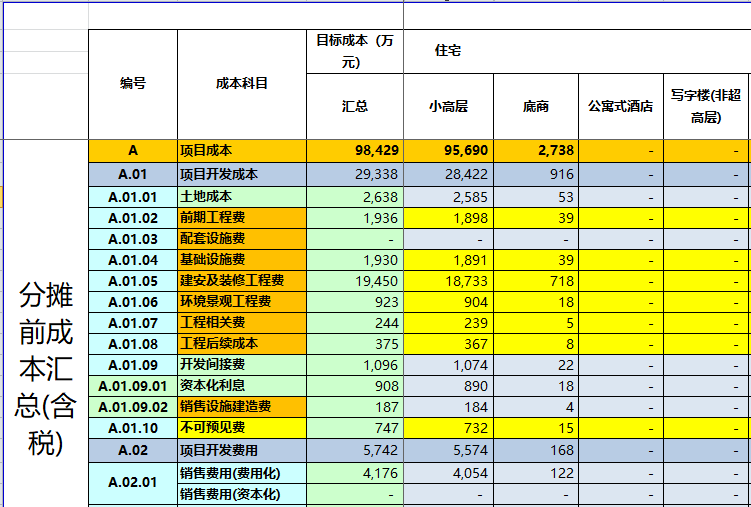This screenshot has height=507, width=751.
Task: Click the orange cell labeled A
Action: (133, 150)
